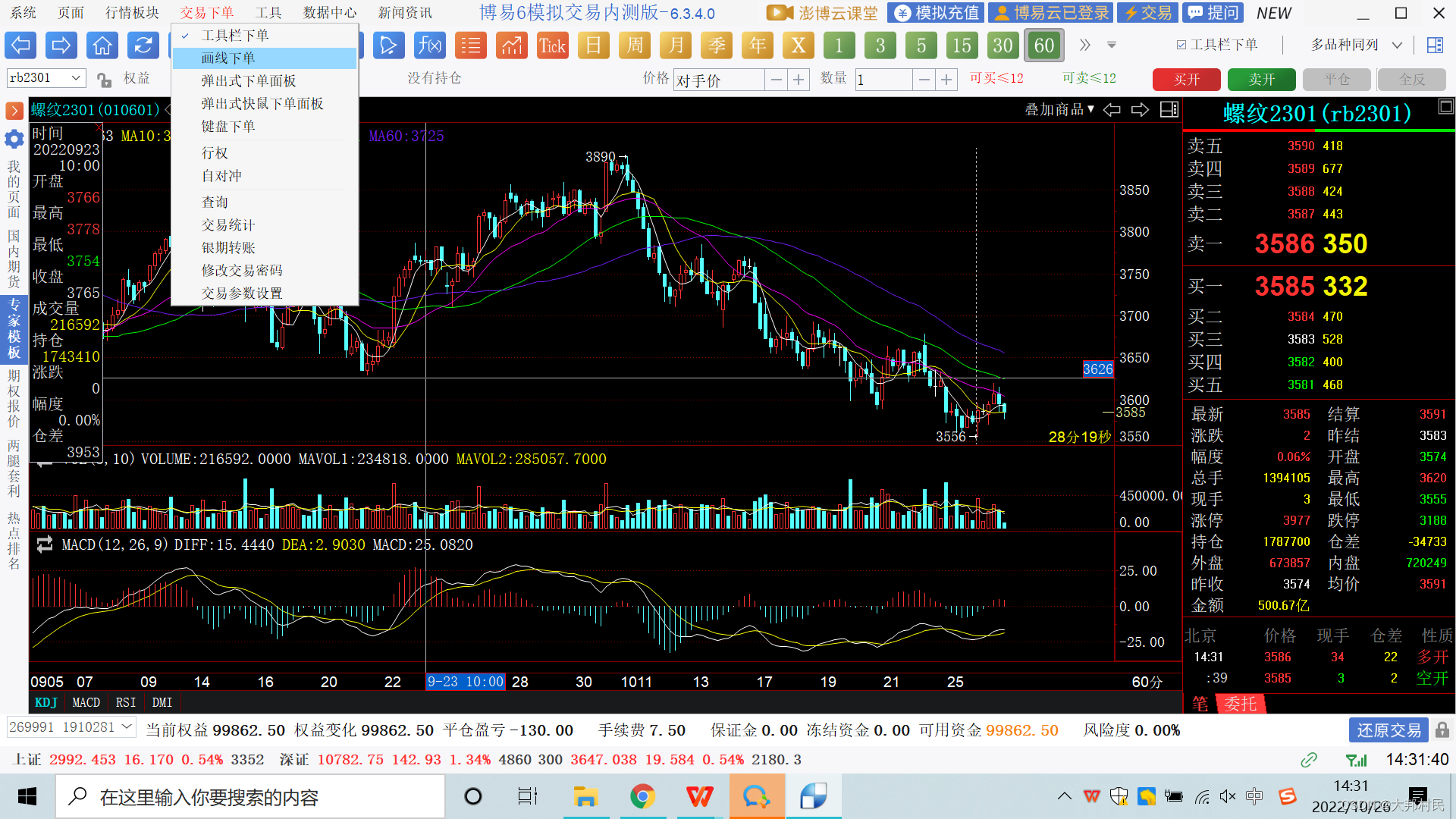Select the 60-minute period button
Viewport: 1456px width, 819px height.
coord(1043,45)
